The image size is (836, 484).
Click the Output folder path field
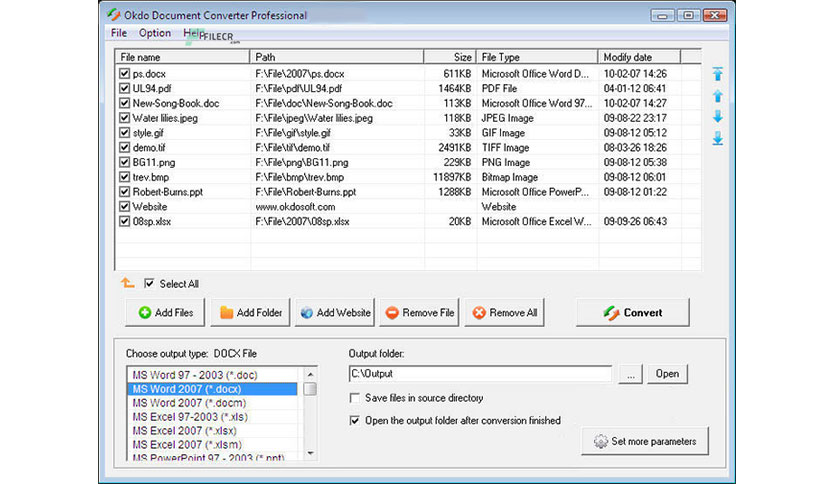point(480,374)
